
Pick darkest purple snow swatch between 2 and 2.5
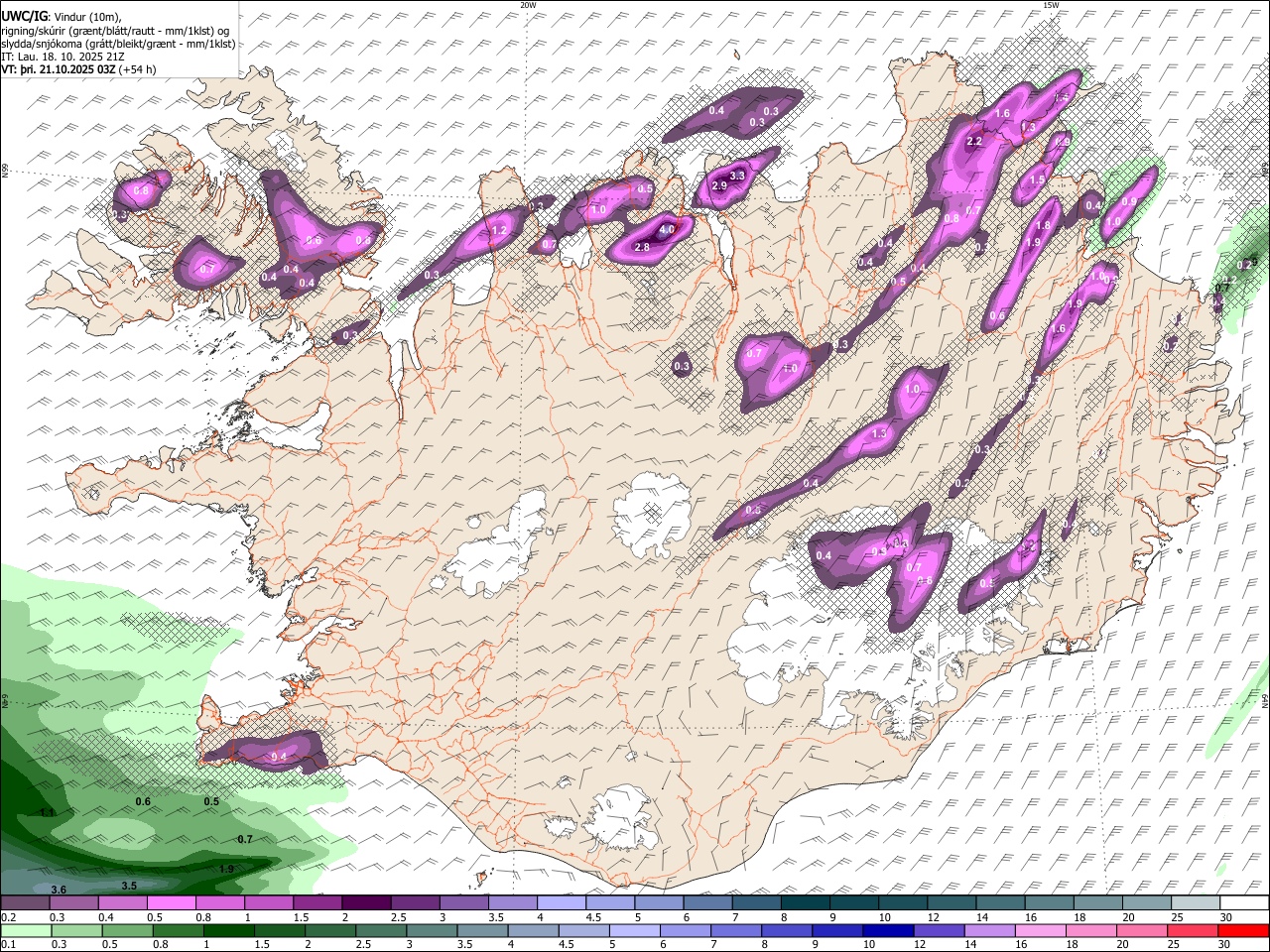click(365, 903)
